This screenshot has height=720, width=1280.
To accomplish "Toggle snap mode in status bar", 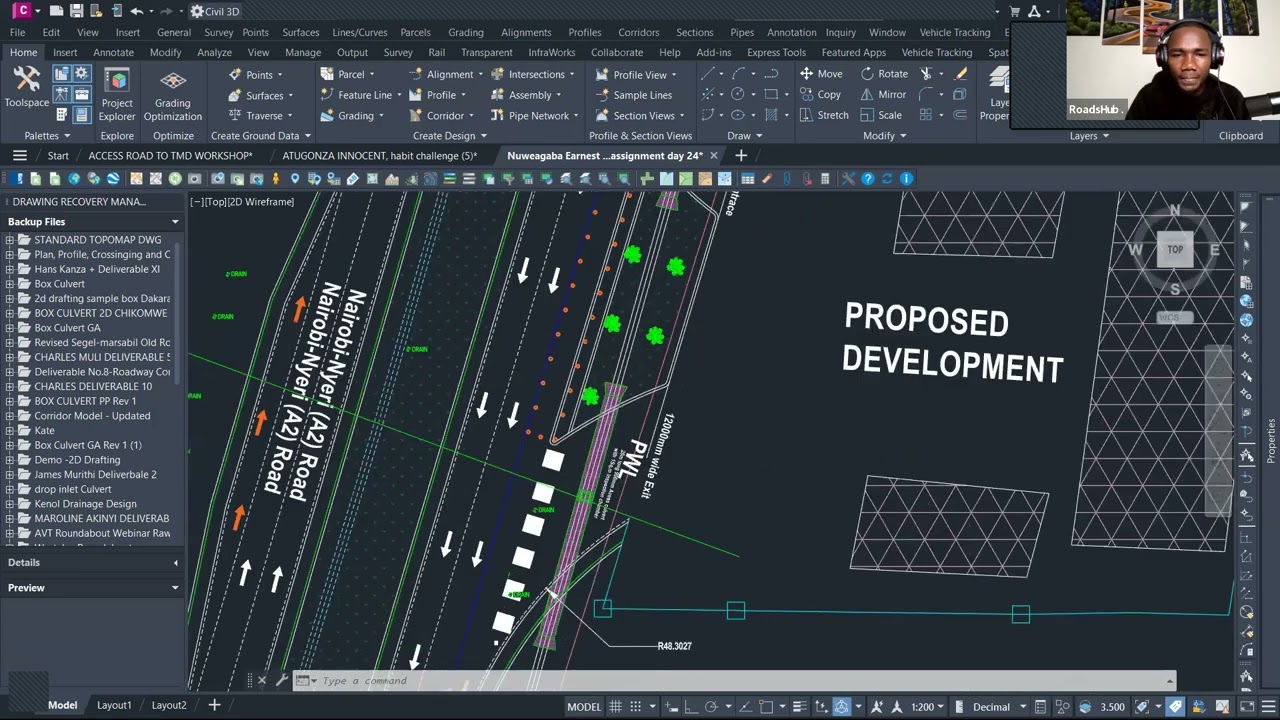I will 636,707.
